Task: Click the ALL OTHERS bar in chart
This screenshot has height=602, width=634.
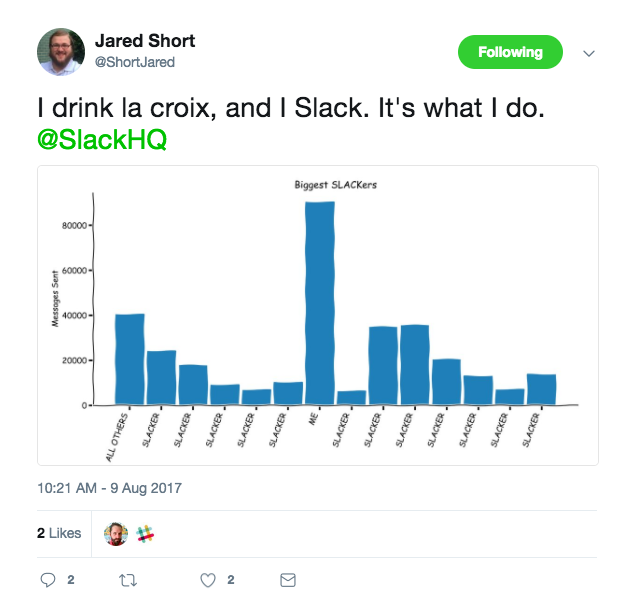Action: (x=130, y=360)
